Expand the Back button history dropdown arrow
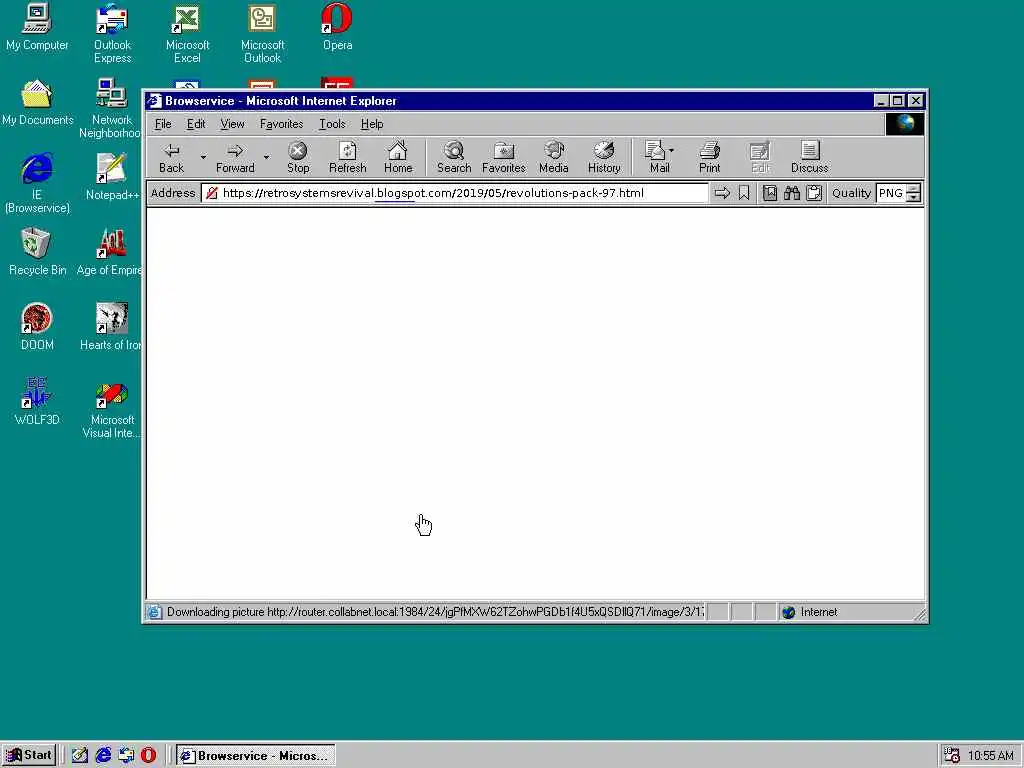 (203, 157)
